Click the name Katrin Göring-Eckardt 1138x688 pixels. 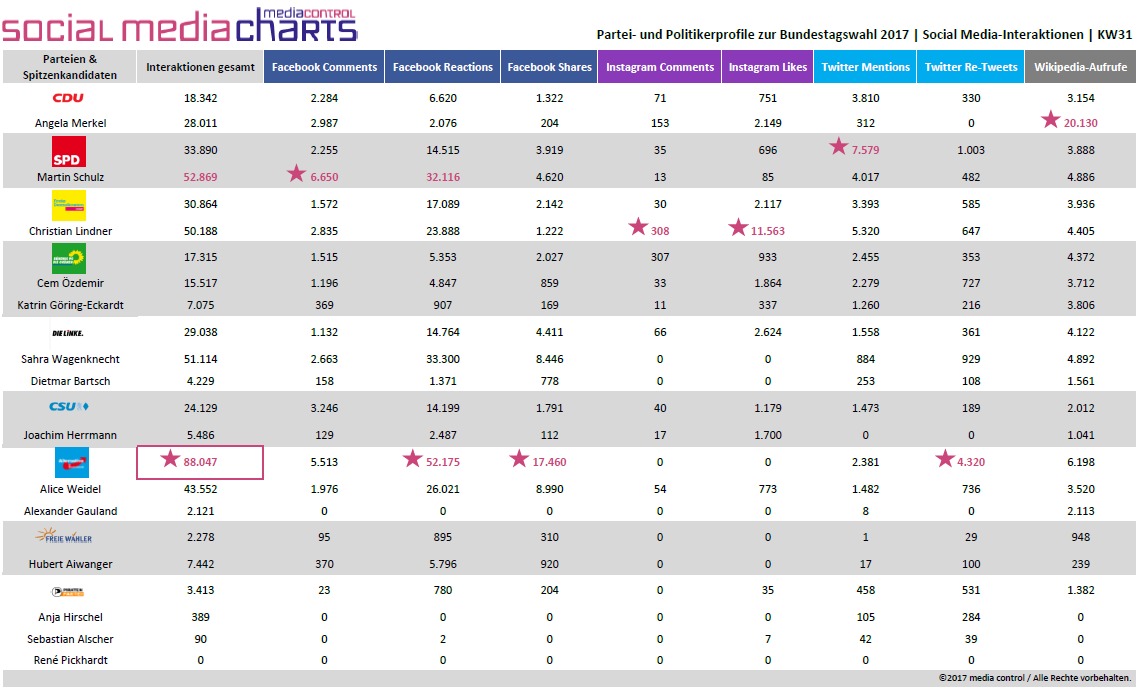point(70,306)
